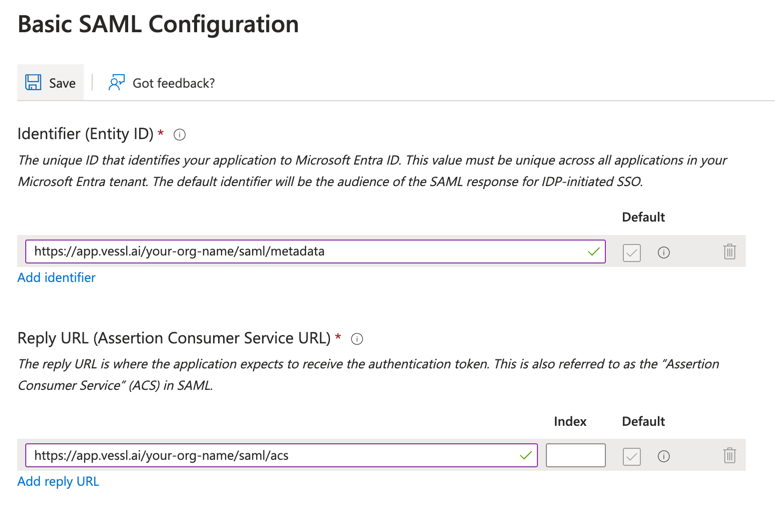Image resolution: width=775 pixels, height=510 pixels.
Task: Click the Save floppy disk icon
Action: [x=34, y=83]
